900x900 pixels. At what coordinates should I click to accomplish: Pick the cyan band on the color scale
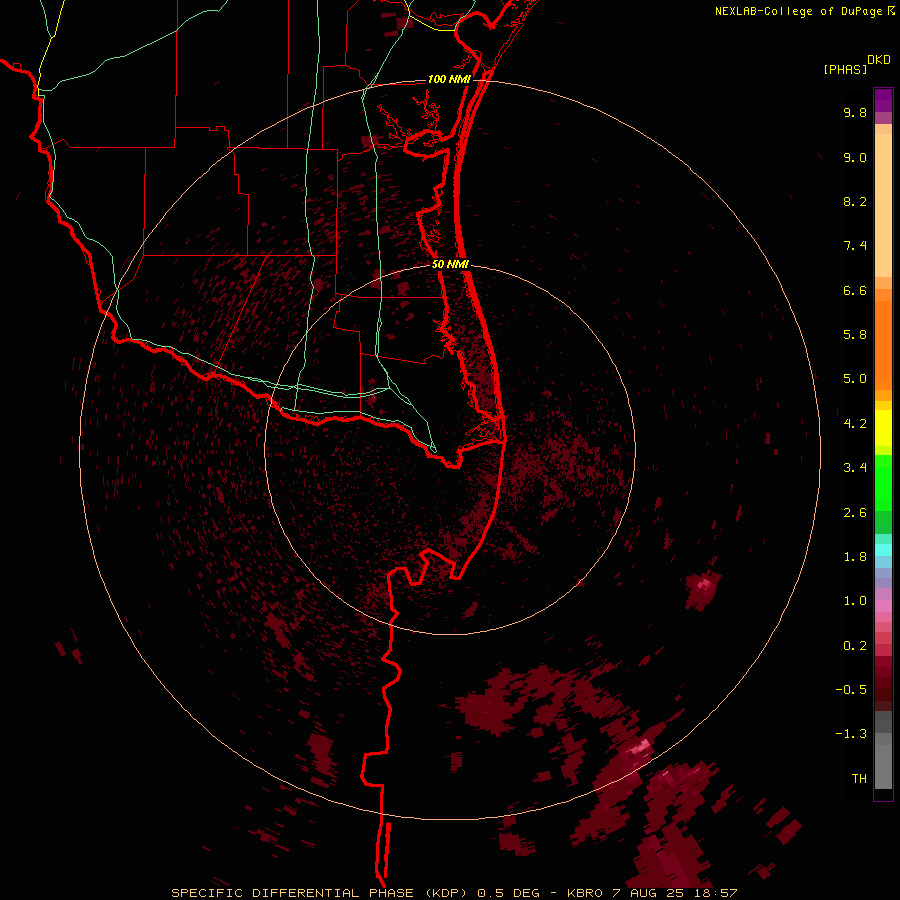point(883,550)
